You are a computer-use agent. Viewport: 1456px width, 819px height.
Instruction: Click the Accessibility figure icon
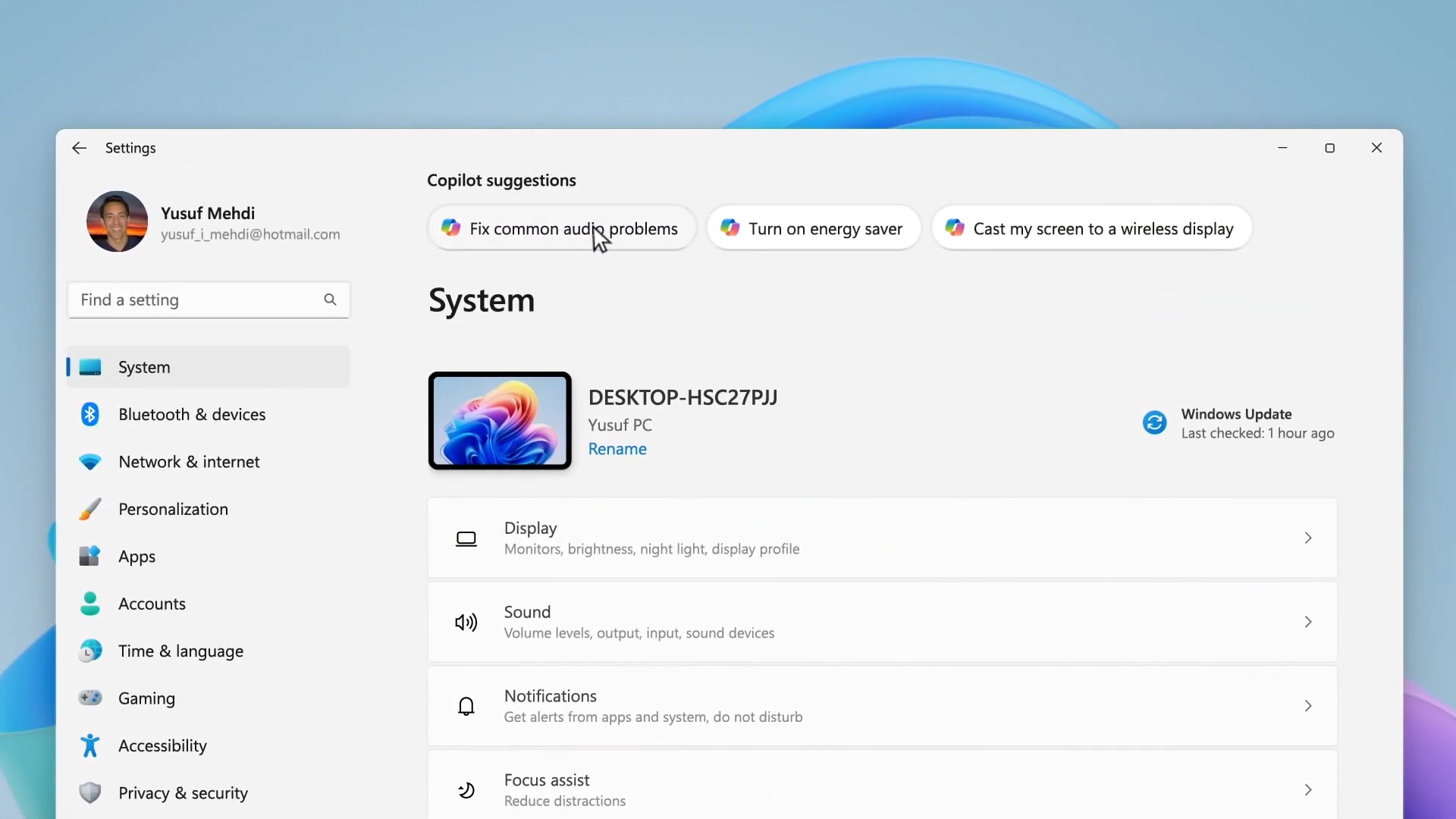[x=90, y=745]
